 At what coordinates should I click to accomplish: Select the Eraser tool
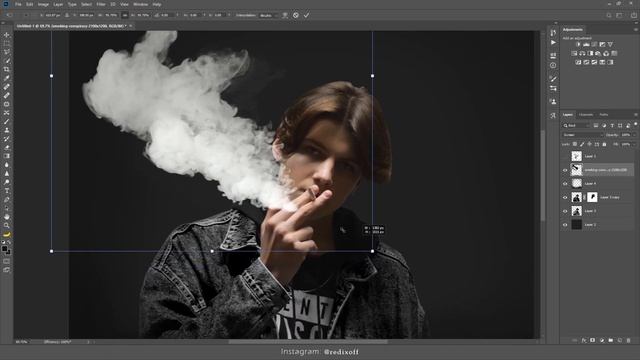[x=7, y=147]
